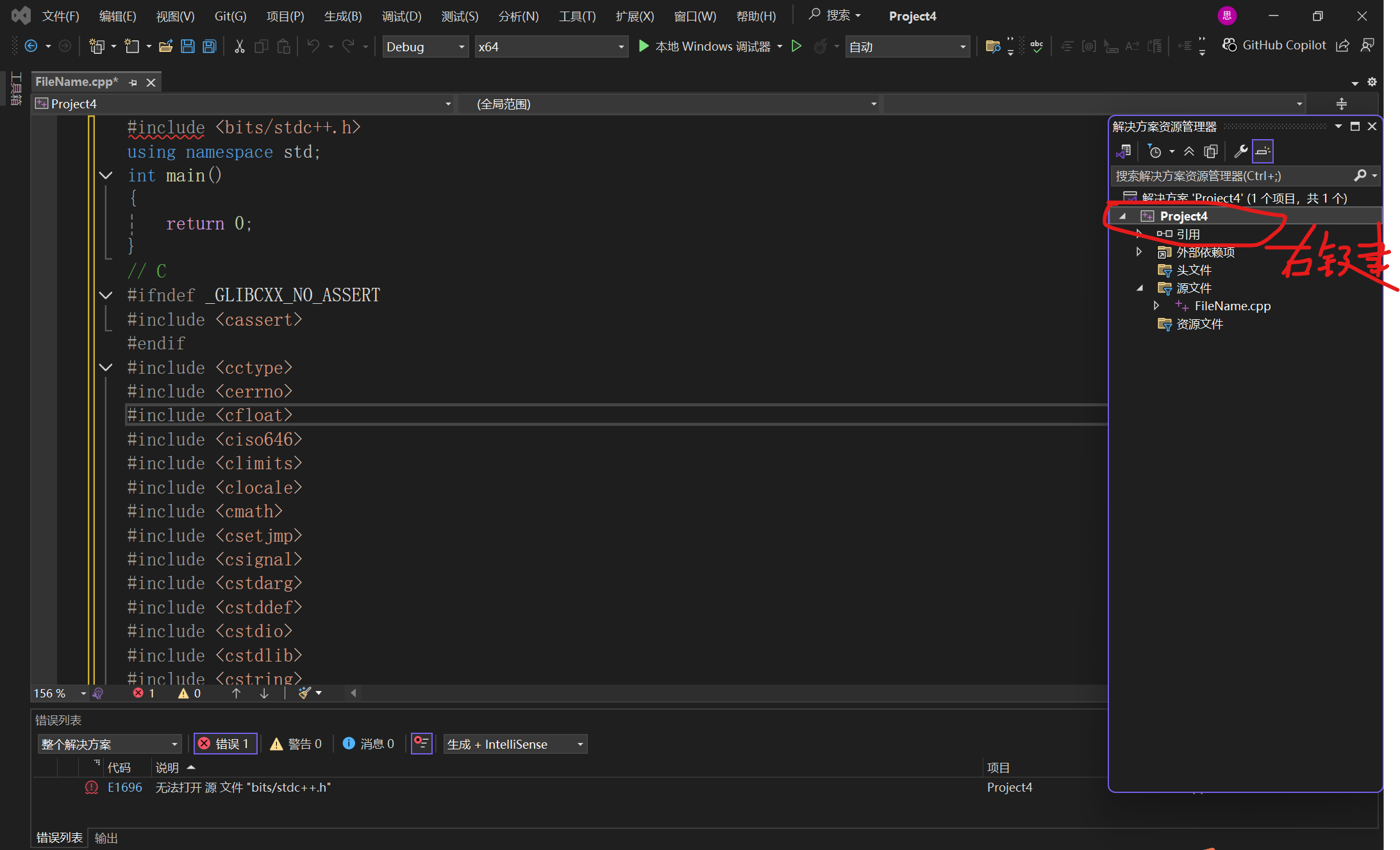Expand the FileName.cpp tree node
1400x850 pixels.
pyautogui.click(x=1156, y=306)
